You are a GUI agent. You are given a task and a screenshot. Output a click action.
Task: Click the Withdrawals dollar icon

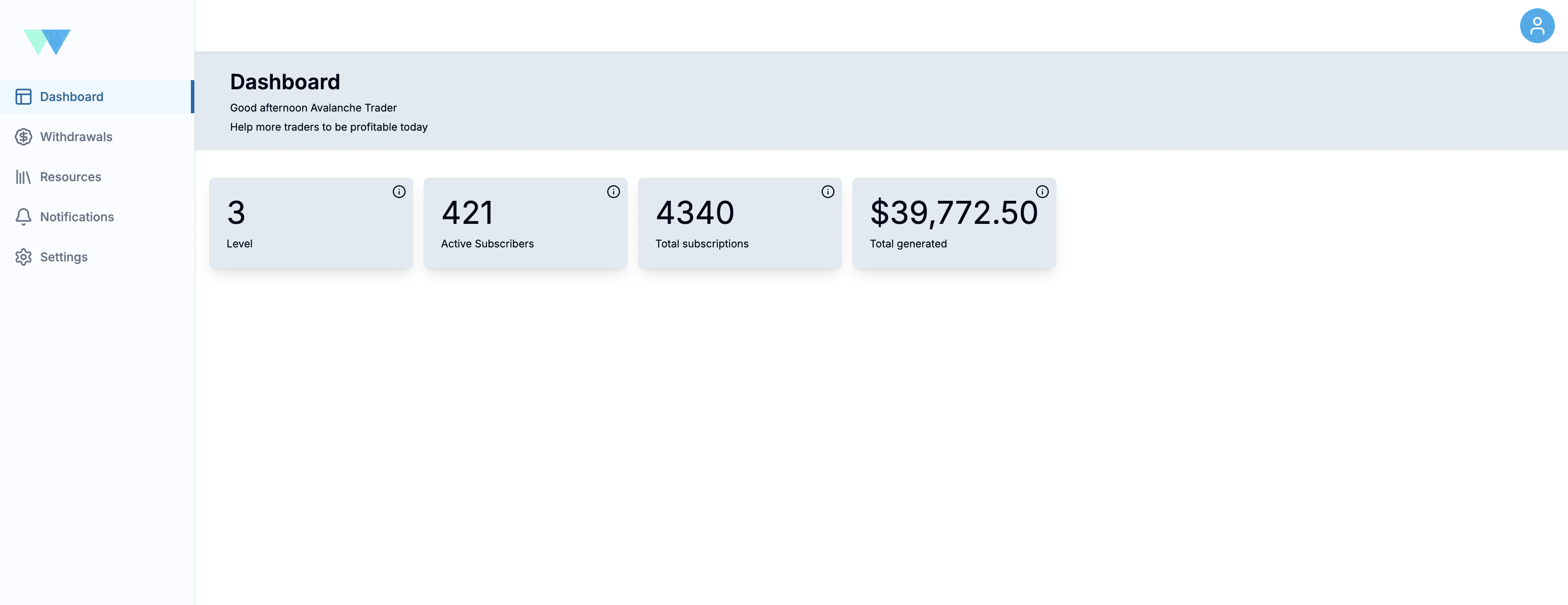click(x=23, y=136)
